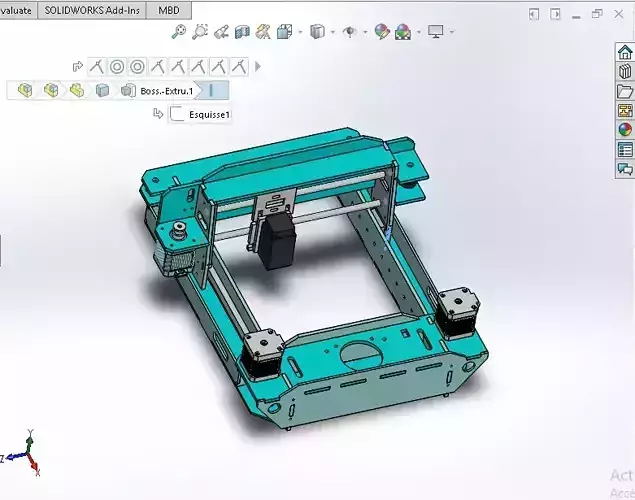Expand the Display Style dropdown arrow
Screen dimensions: 635x500
pos(332,32)
